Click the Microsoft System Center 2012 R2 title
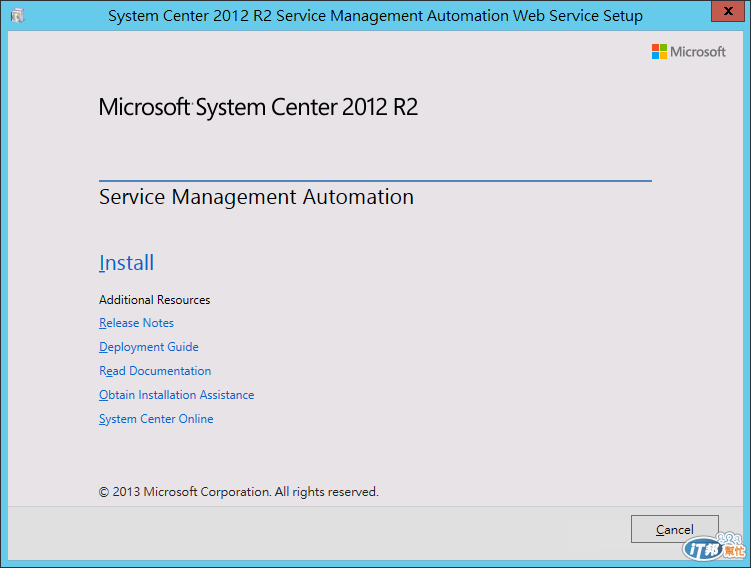The image size is (751, 568). 258,107
